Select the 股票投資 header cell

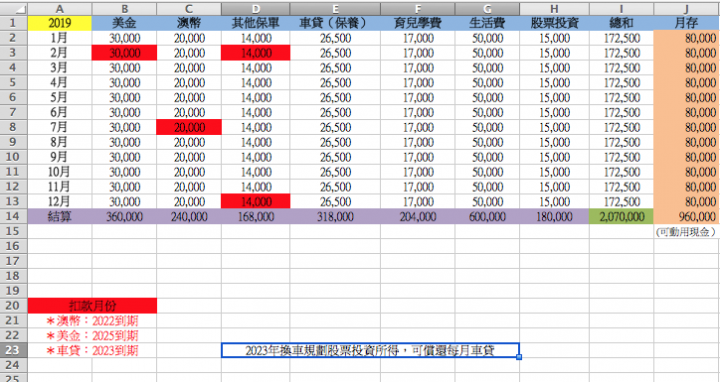coord(554,23)
